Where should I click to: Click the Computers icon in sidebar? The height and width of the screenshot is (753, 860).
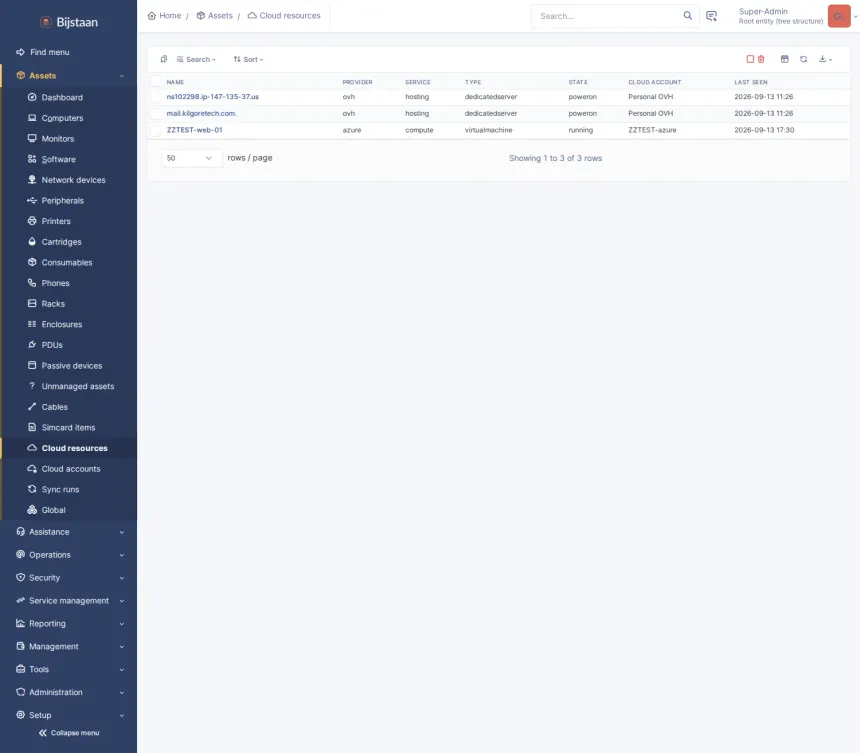[32, 118]
